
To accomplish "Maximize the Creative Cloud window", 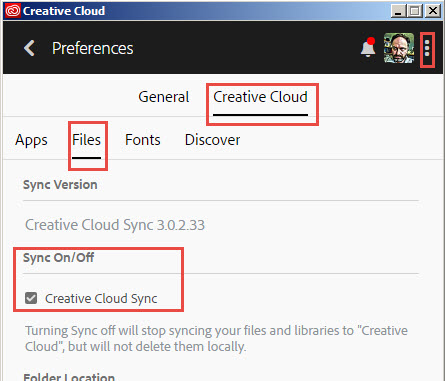I will point(415,11).
